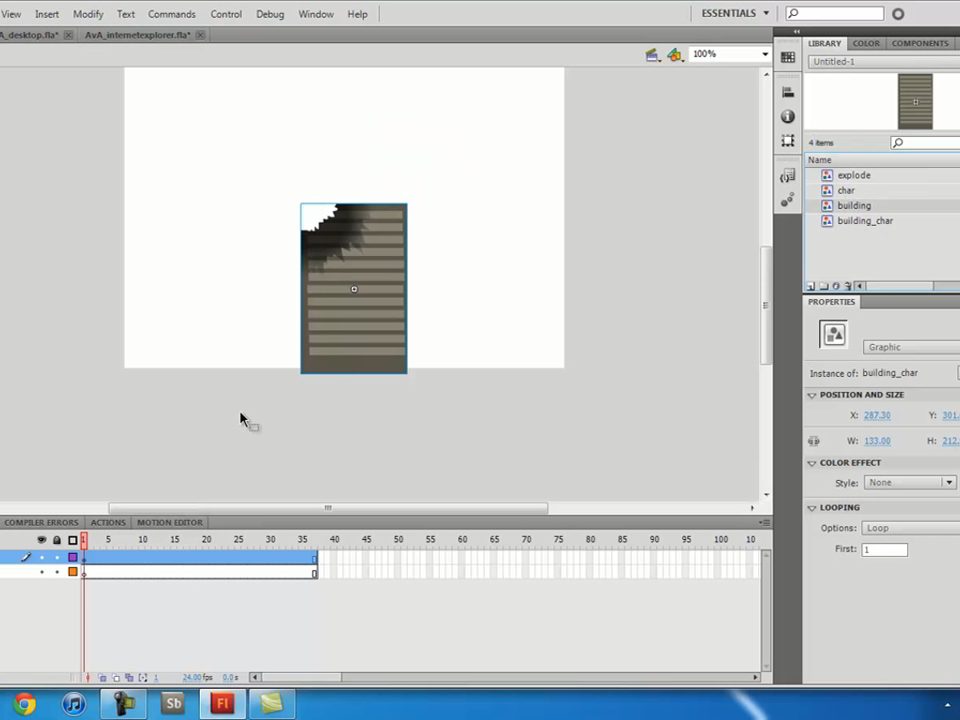Open iTunes from the taskbar
960x720 pixels.
(74, 704)
